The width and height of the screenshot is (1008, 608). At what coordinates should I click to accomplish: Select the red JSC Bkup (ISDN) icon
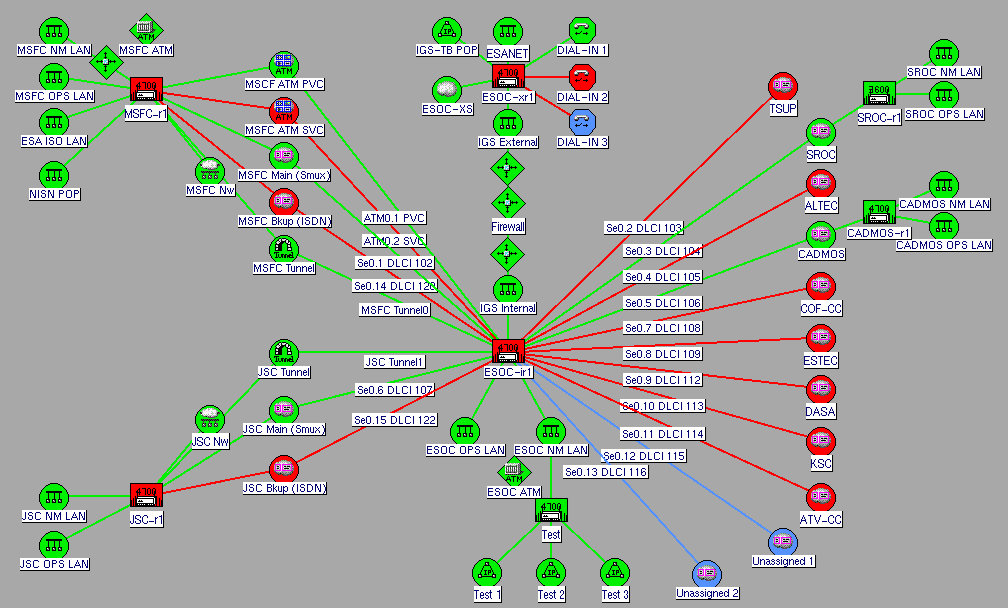coord(284,469)
